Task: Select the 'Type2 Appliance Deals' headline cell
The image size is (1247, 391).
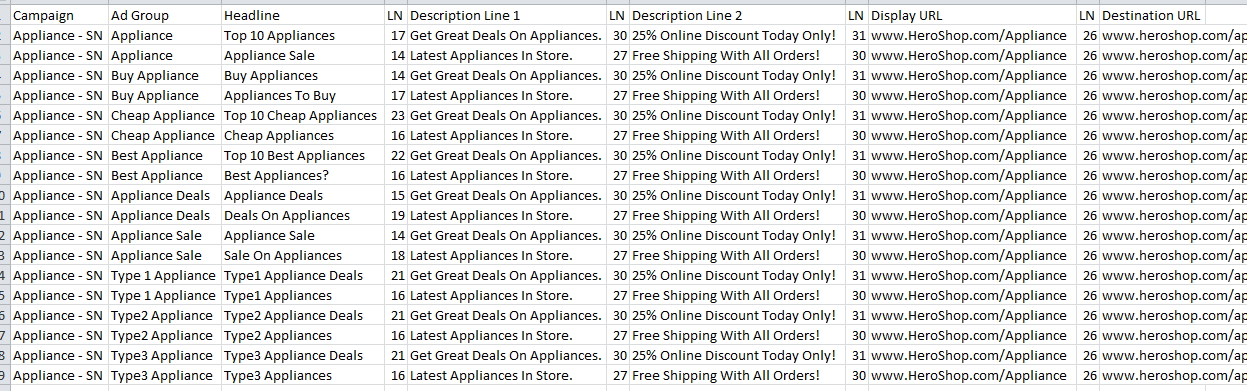Action: (x=302, y=316)
